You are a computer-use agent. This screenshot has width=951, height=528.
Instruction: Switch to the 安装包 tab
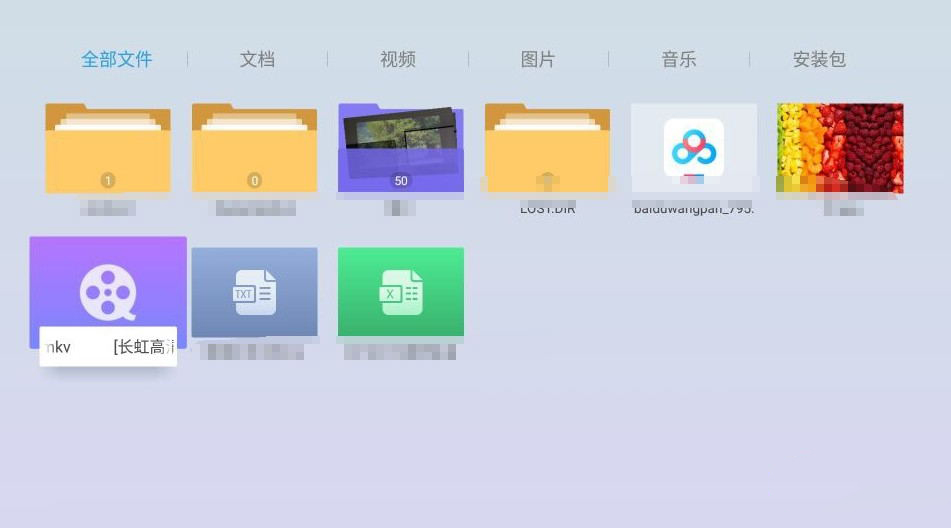point(819,59)
